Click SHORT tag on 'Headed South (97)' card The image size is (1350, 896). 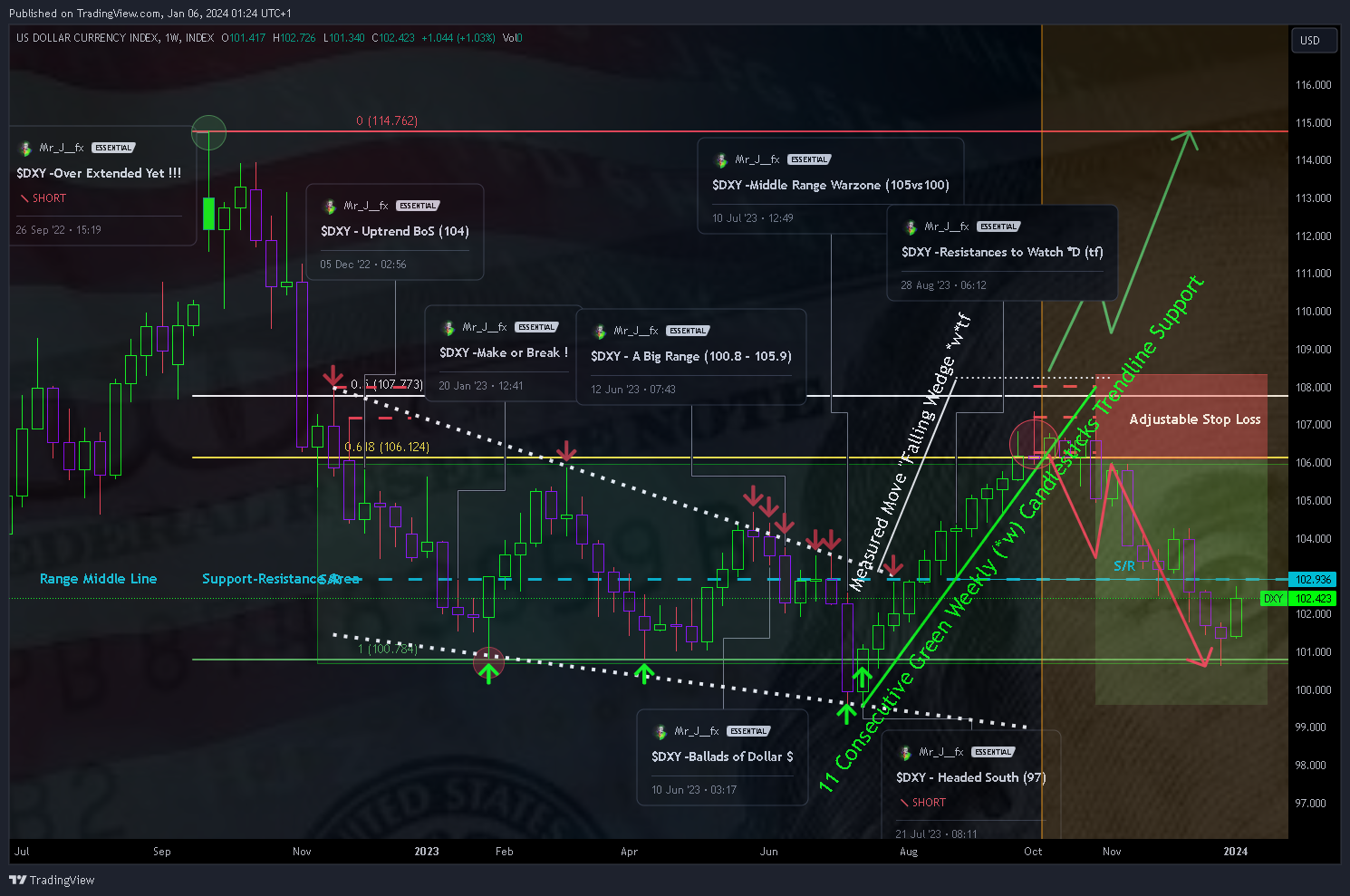tap(922, 803)
